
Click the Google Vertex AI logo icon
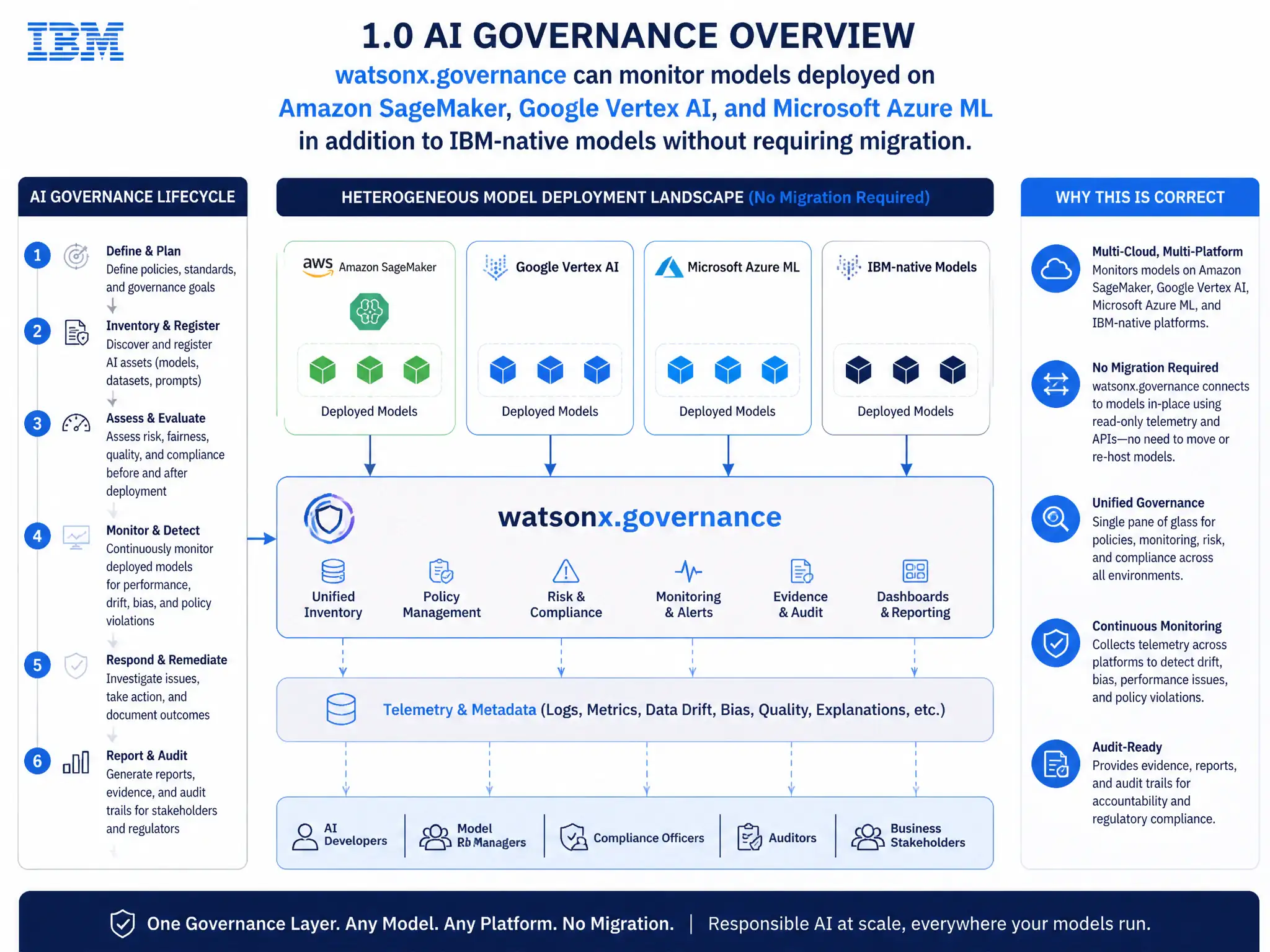[495, 267]
